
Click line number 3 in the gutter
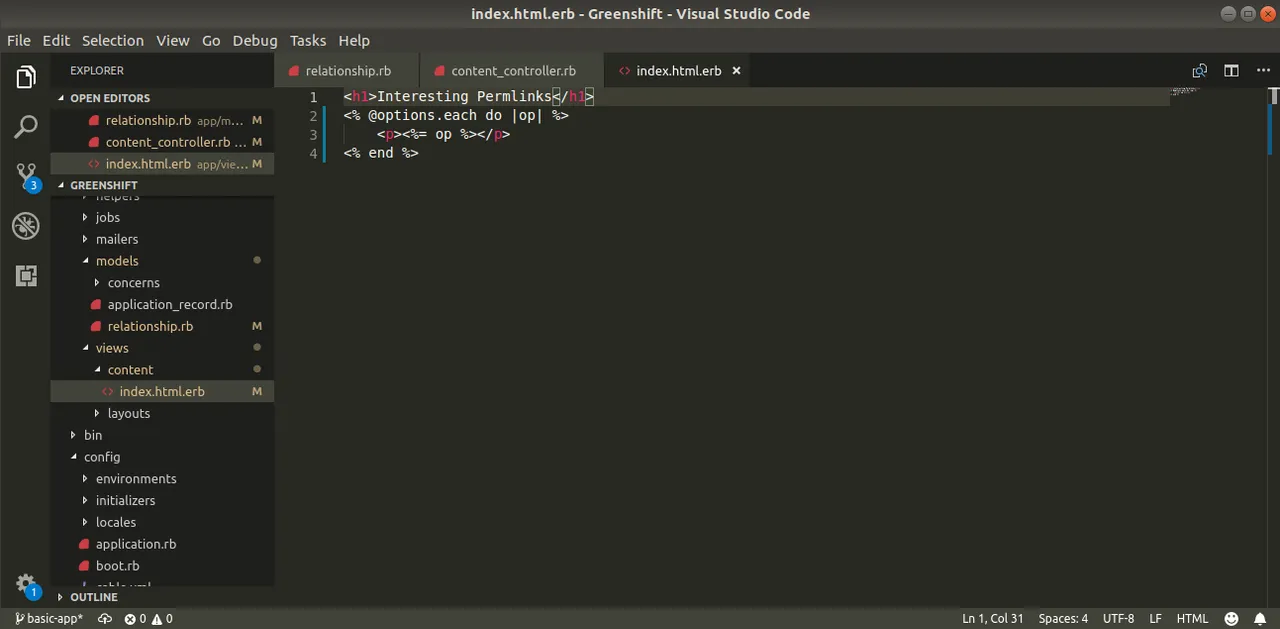[x=313, y=134]
